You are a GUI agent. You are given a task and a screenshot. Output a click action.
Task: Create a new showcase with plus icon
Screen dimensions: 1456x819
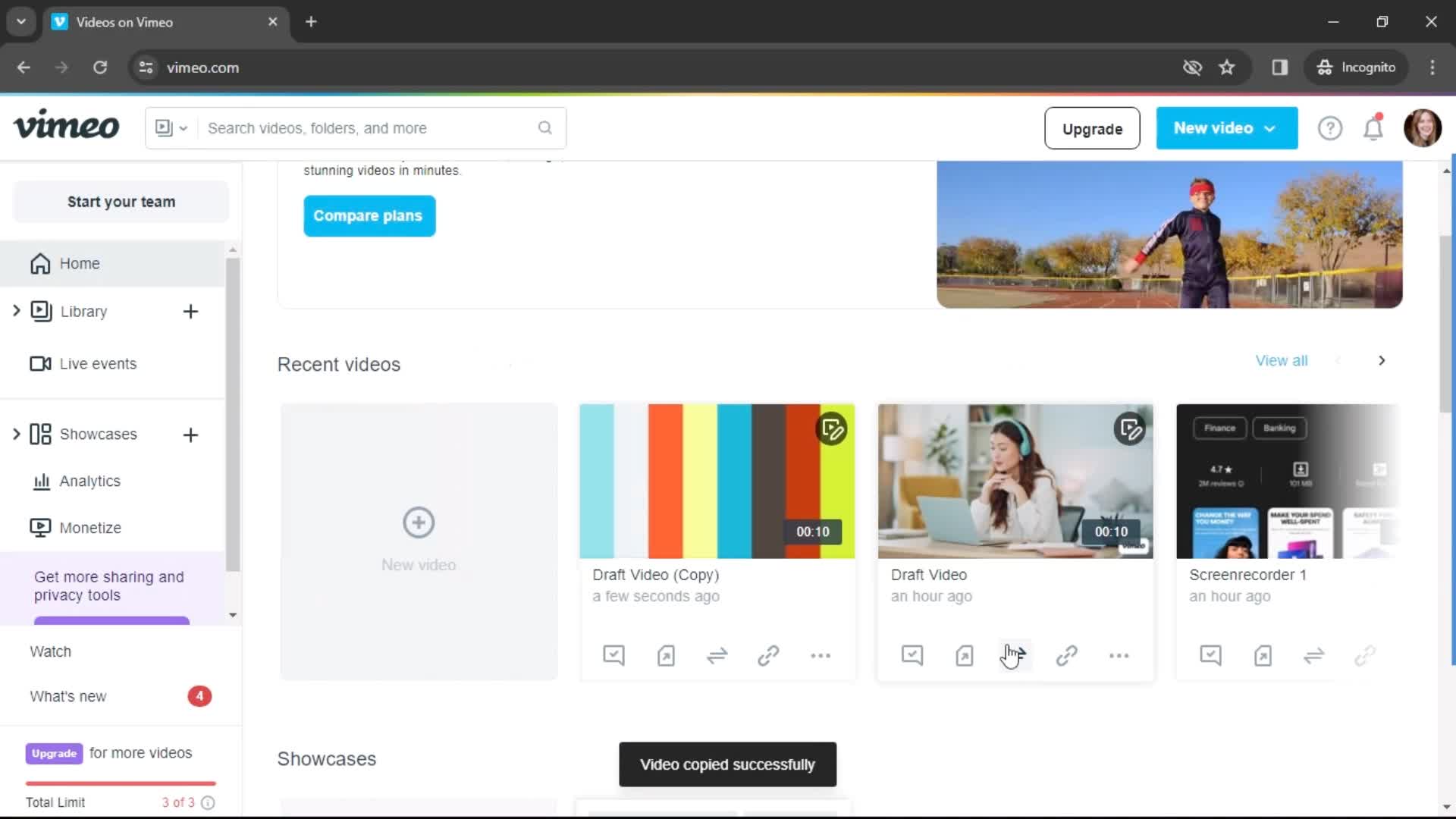pos(190,435)
